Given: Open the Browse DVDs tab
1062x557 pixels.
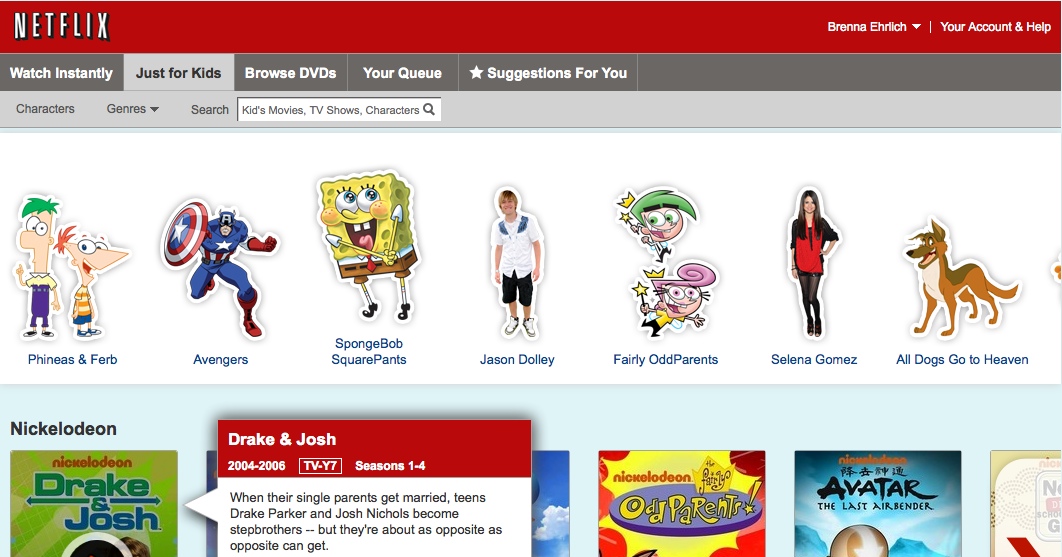Looking at the screenshot, I should [x=291, y=73].
